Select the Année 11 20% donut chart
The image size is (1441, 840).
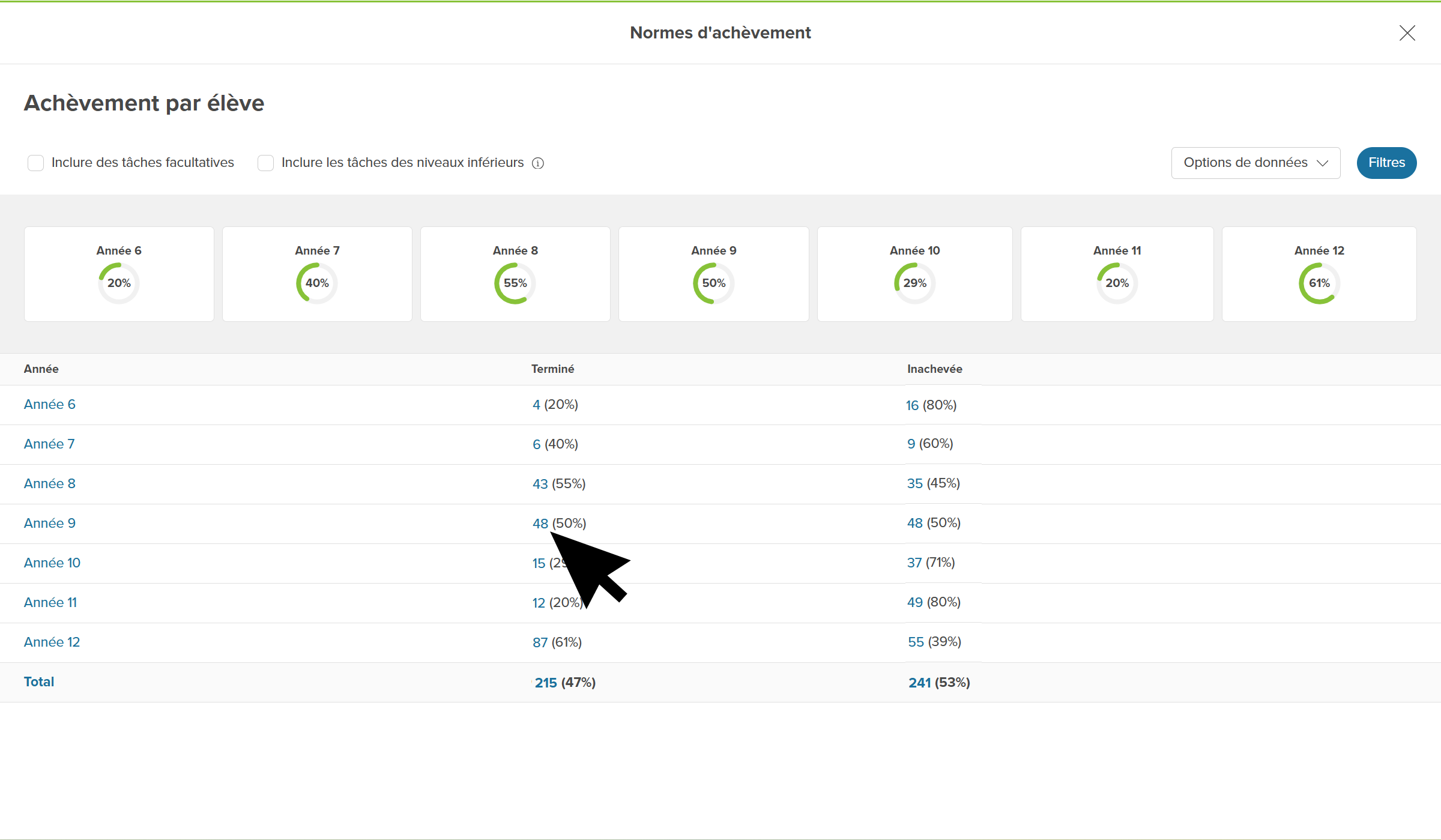pyautogui.click(x=1117, y=283)
